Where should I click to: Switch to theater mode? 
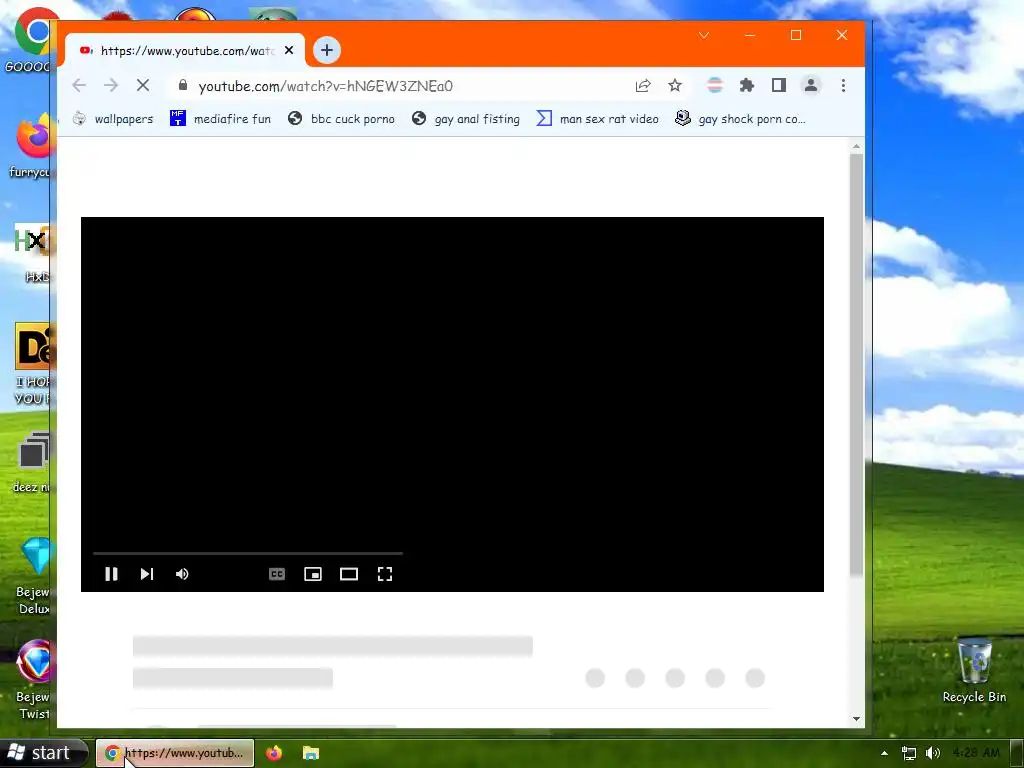pyautogui.click(x=349, y=574)
